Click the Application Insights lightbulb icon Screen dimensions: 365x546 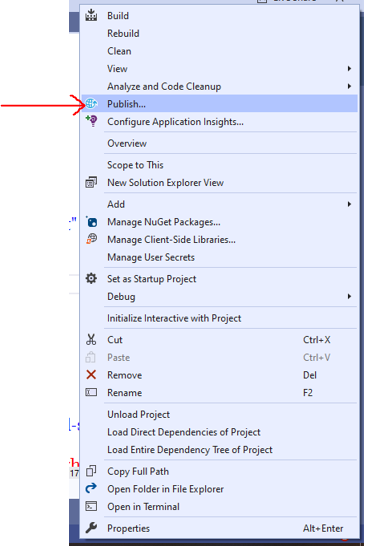pyautogui.click(x=92, y=121)
